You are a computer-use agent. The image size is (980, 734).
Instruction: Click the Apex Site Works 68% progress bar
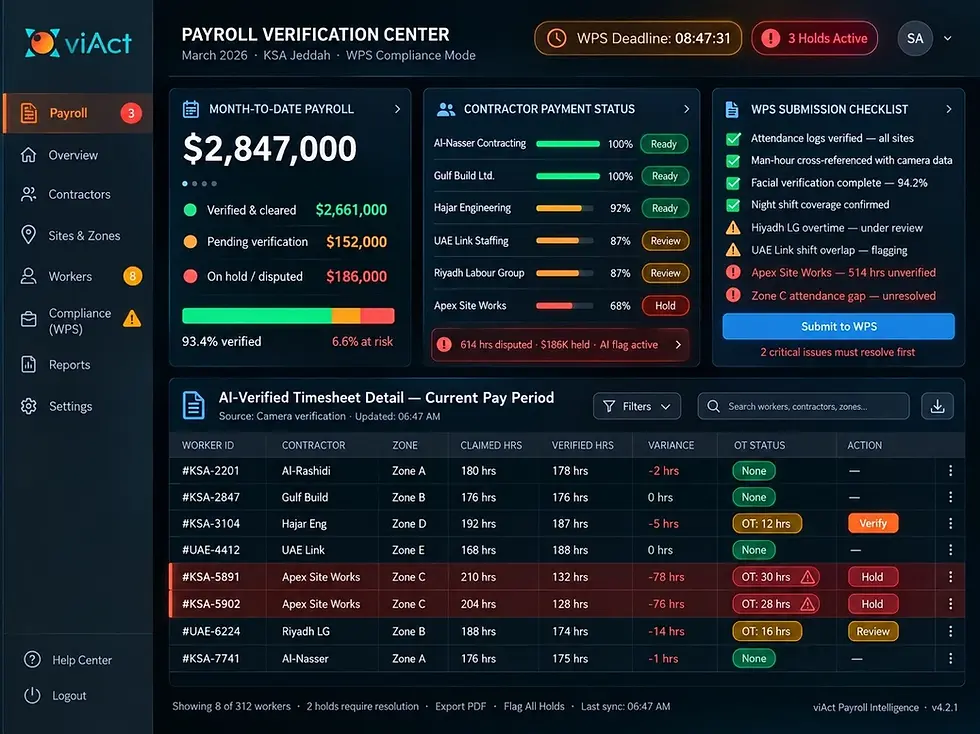pyautogui.click(x=564, y=306)
